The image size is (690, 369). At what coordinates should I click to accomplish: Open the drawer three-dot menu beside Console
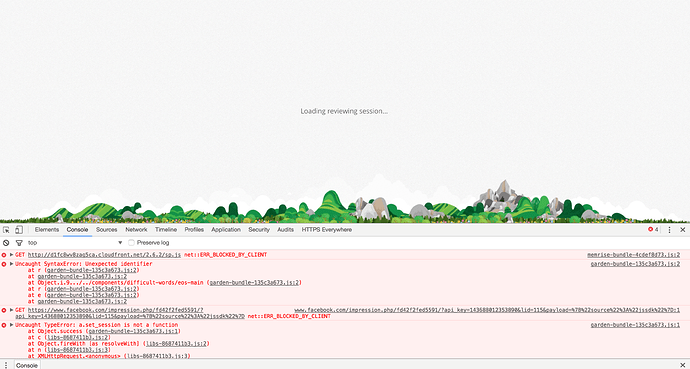point(6,365)
